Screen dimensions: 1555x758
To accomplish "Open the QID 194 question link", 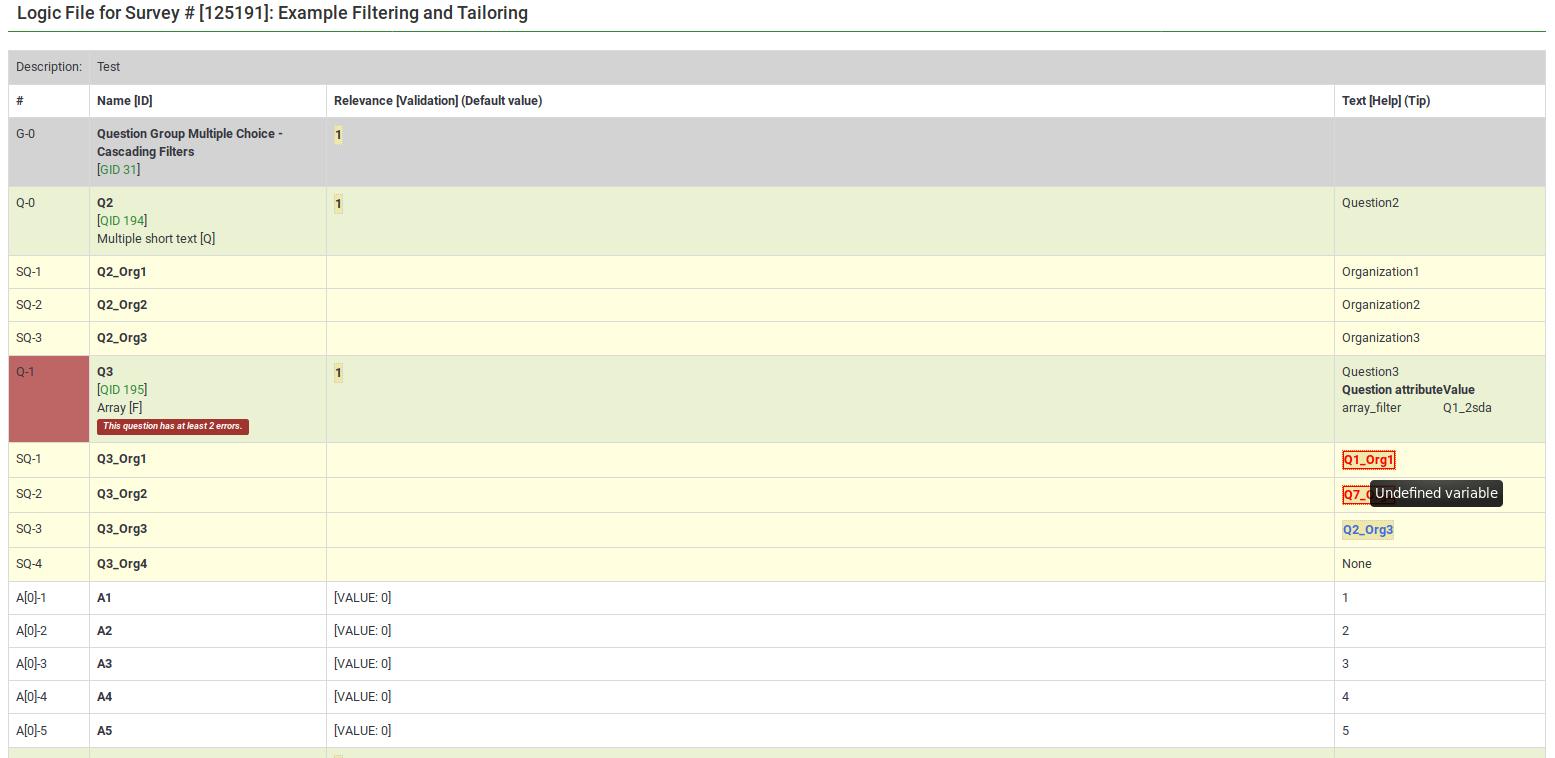I will 122,221.
